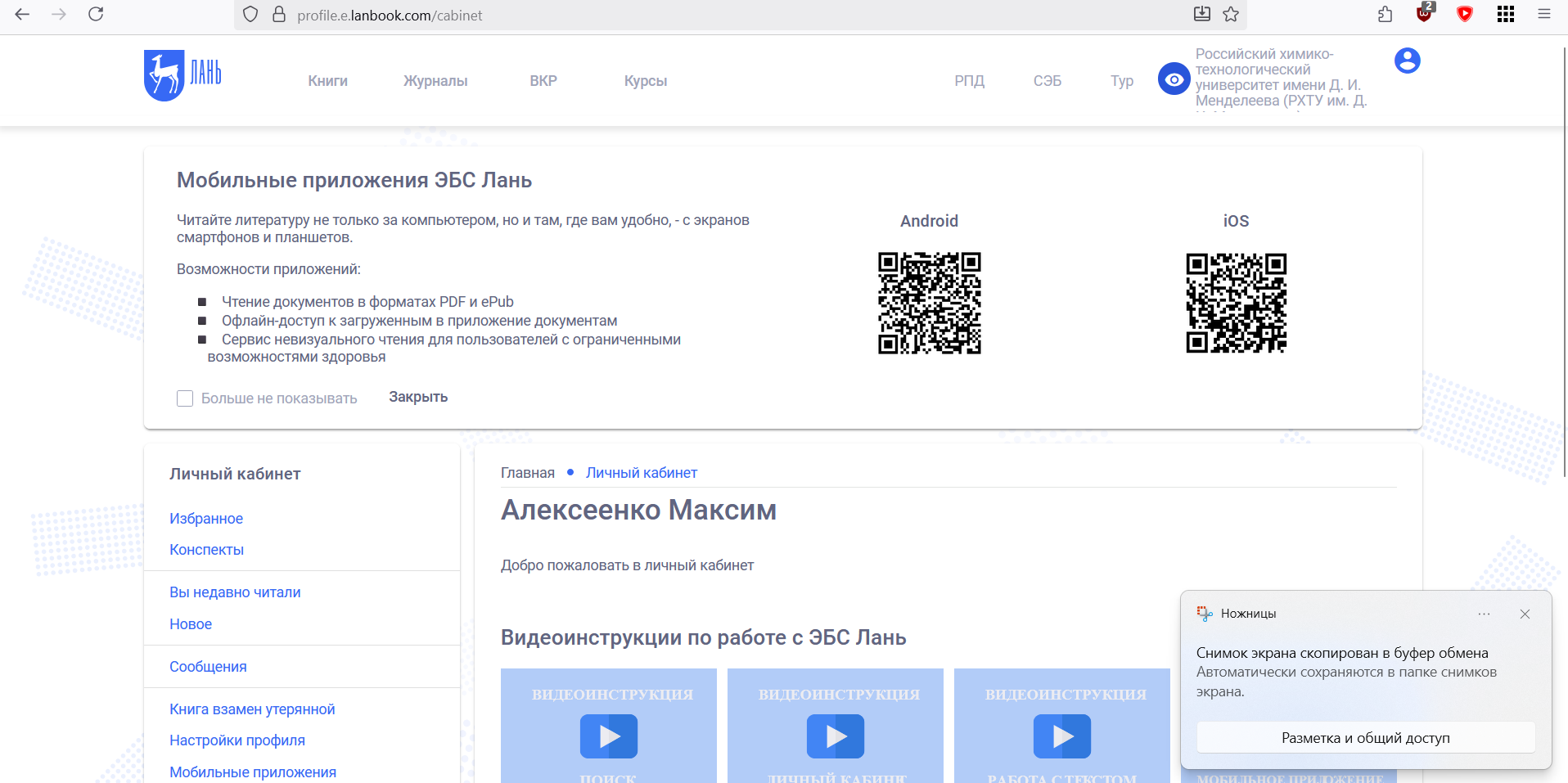Open the Книги menu item
Image resolution: width=1568 pixels, height=783 pixels.
point(327,81)
